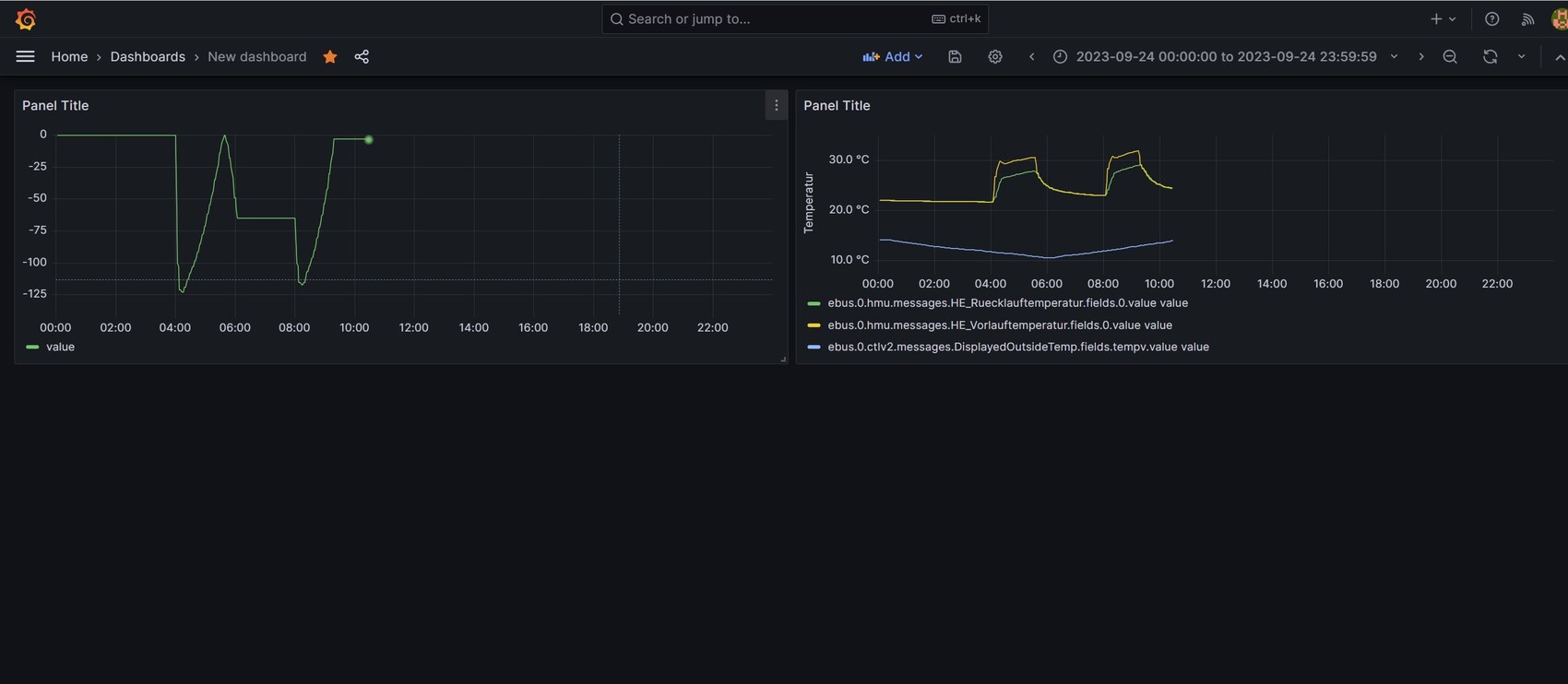Click the zoom out time range icon
Viewport: 1568px width, 684px height.
(x=1450, y=56)
